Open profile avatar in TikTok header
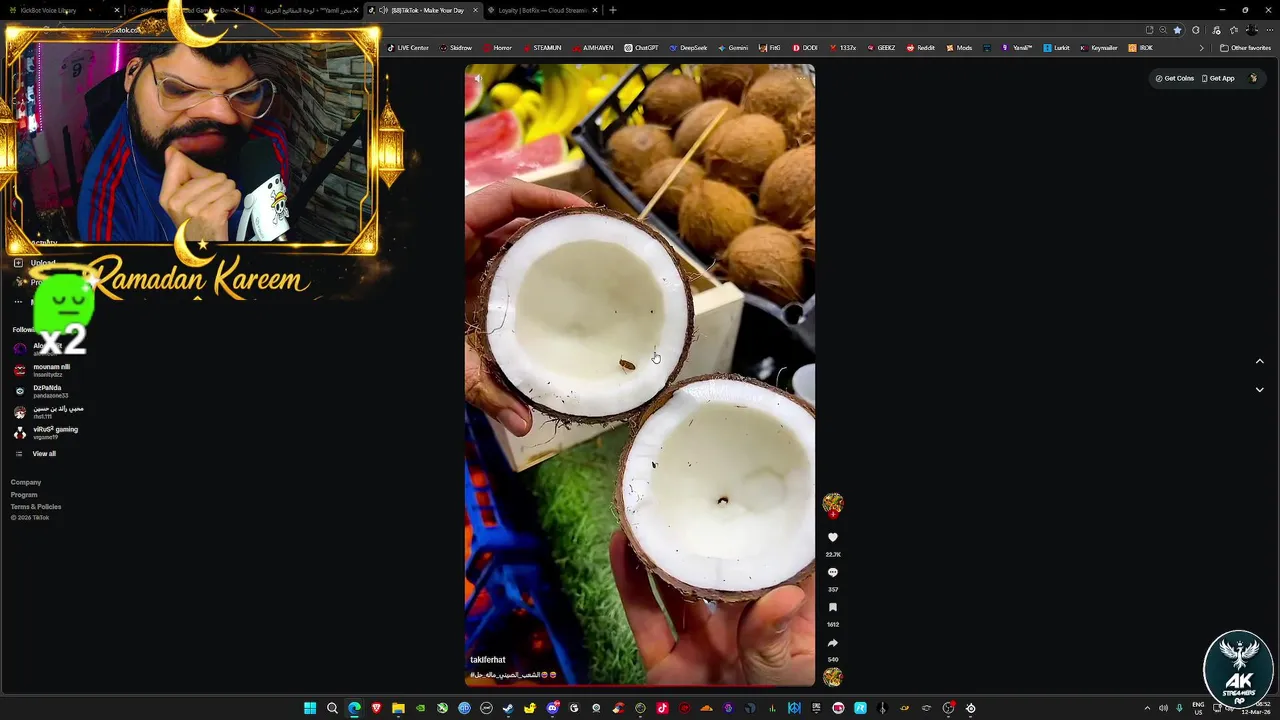The image size is (1280, 720). 1254,78
